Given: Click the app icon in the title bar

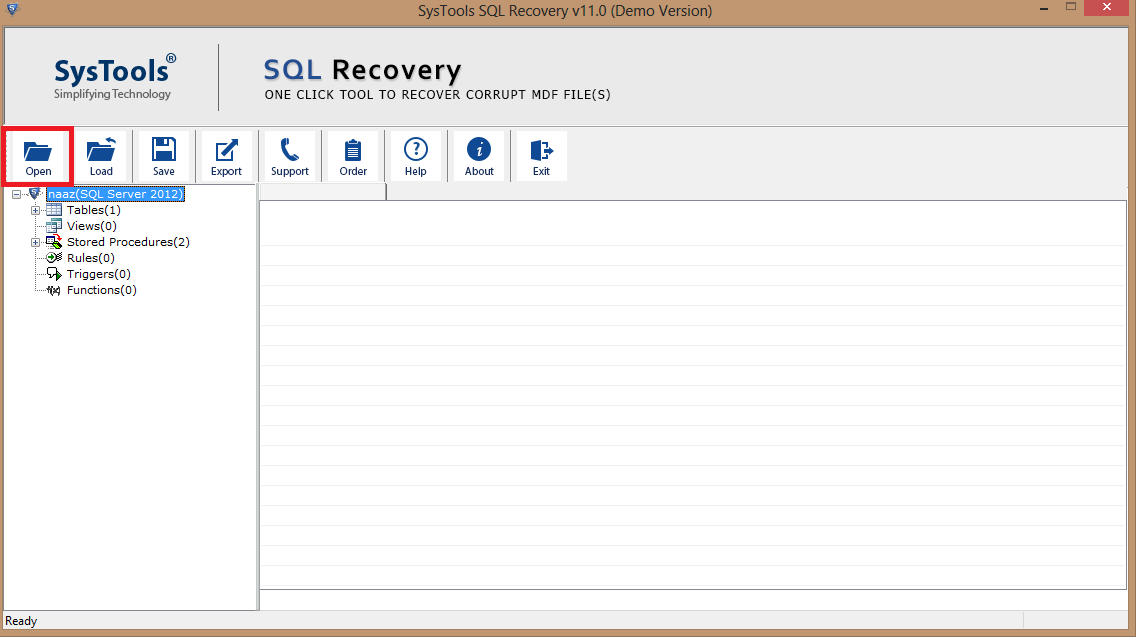Looking at the screenshot, I should [12, 9].
